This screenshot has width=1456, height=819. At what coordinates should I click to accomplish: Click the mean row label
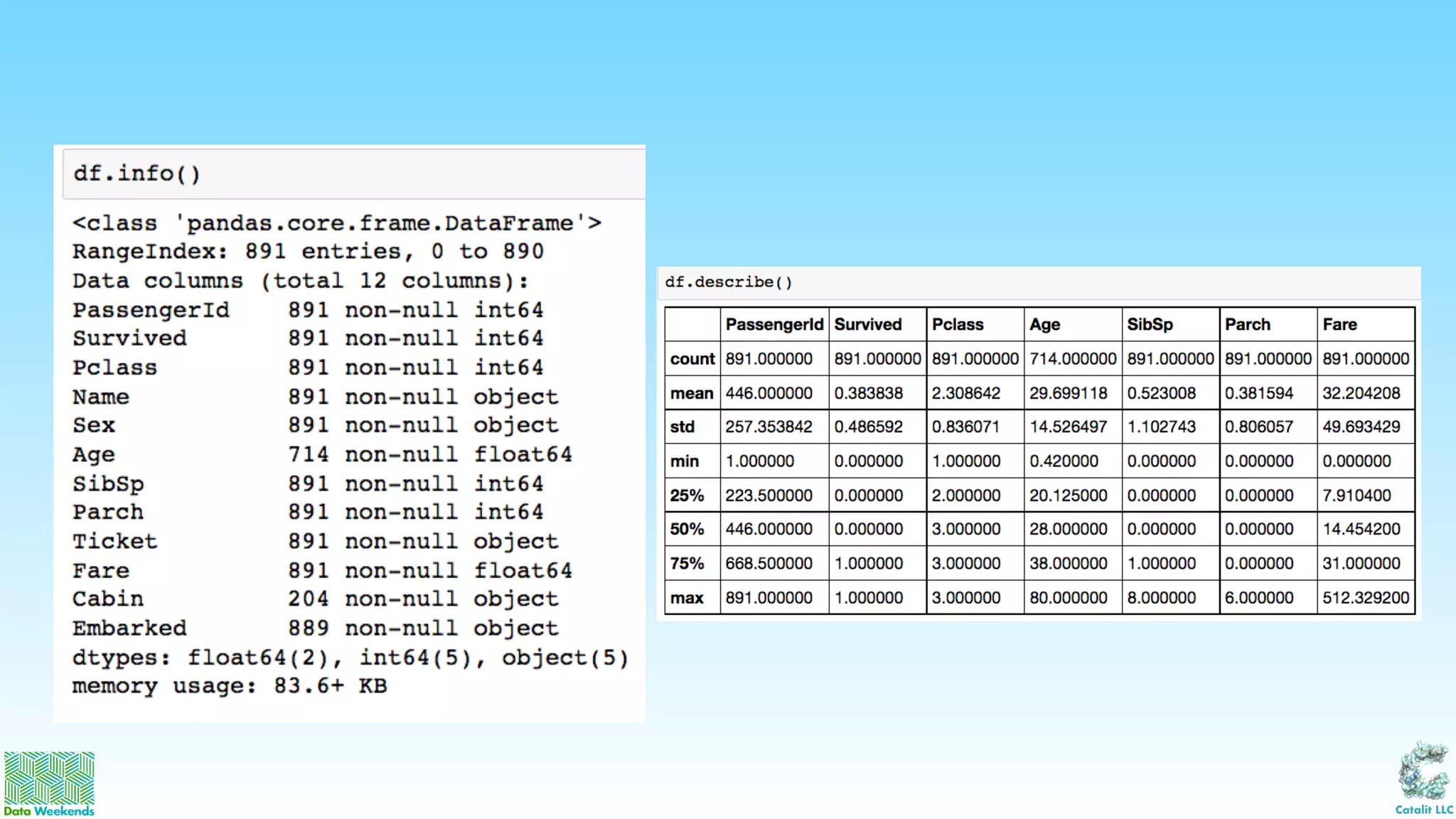click(691, 393)
